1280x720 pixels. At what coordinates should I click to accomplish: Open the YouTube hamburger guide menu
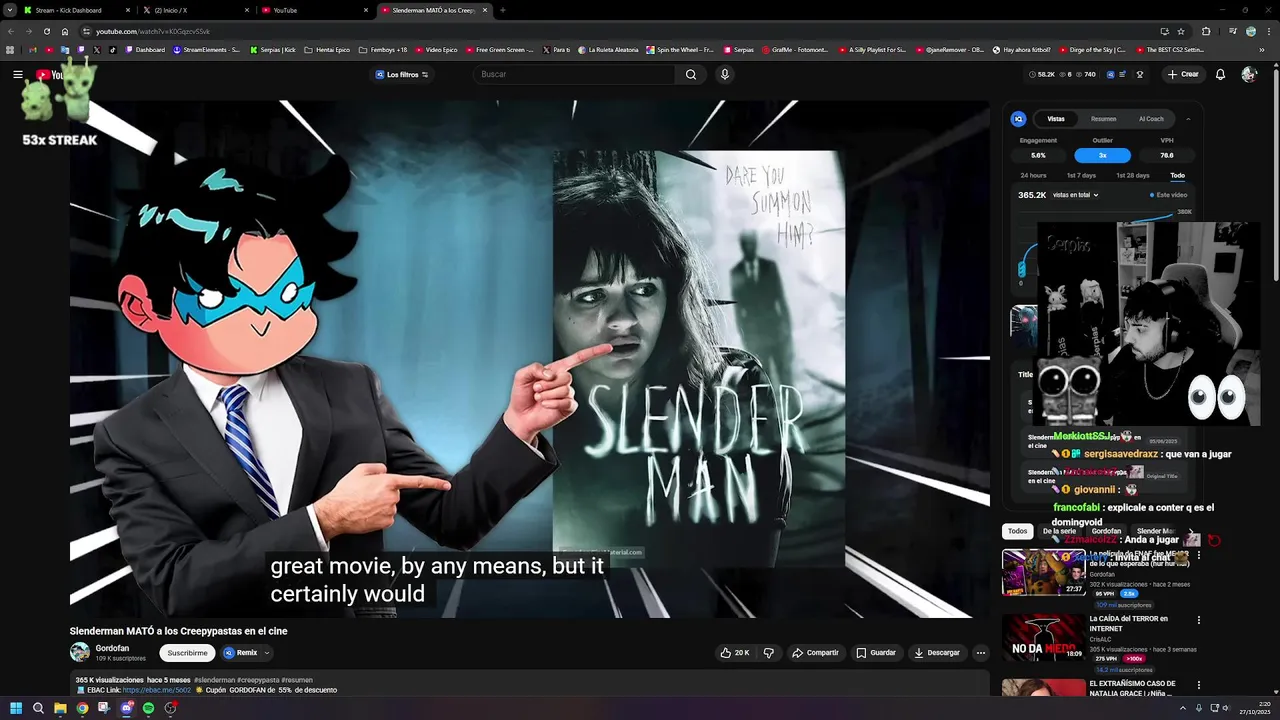pos(18,74)
